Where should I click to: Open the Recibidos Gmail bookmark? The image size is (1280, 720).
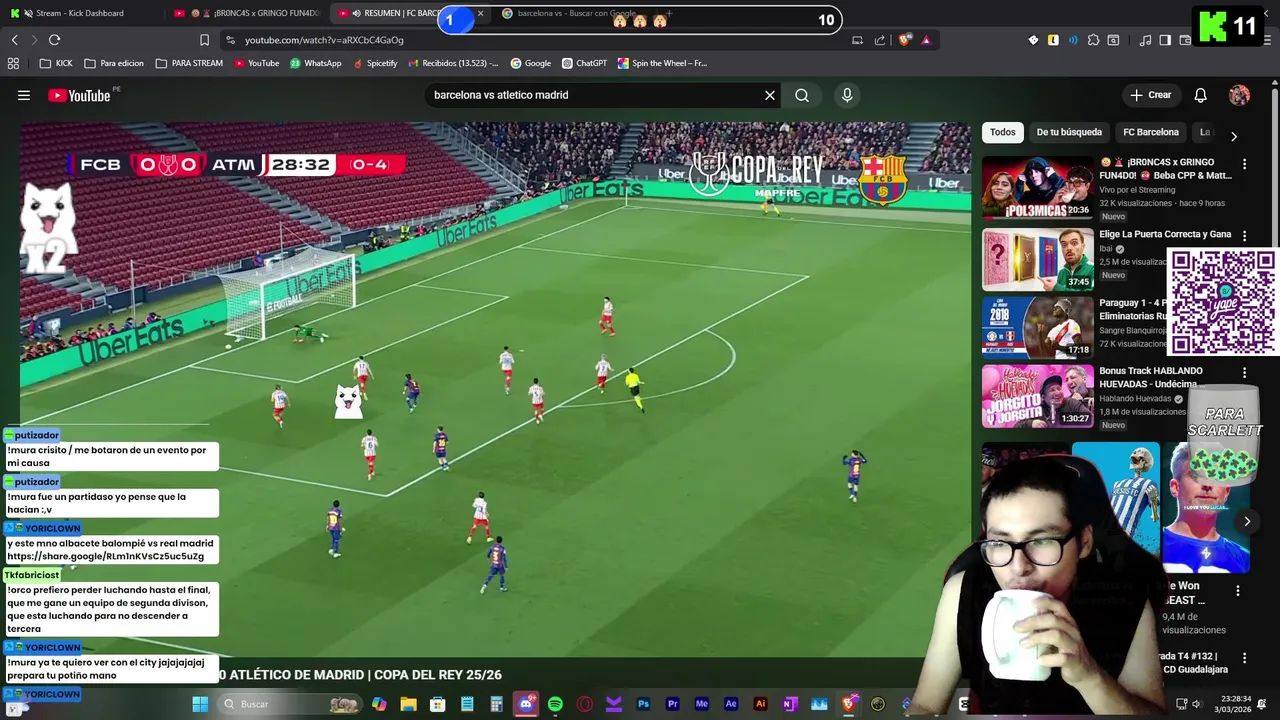(453, 63)
